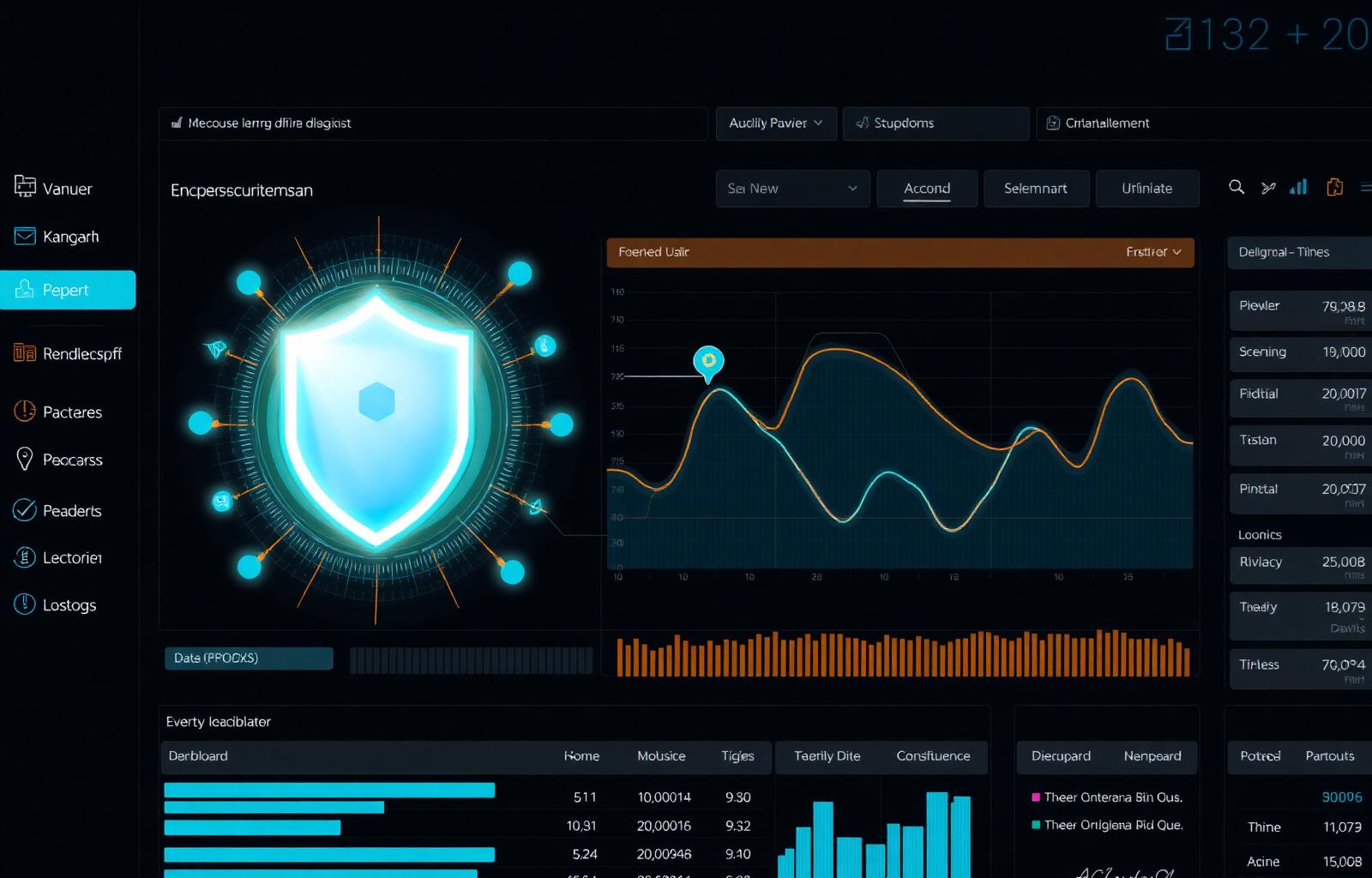
Task: Click the Deligreal - Tiines panel header
Action: 1299,252
